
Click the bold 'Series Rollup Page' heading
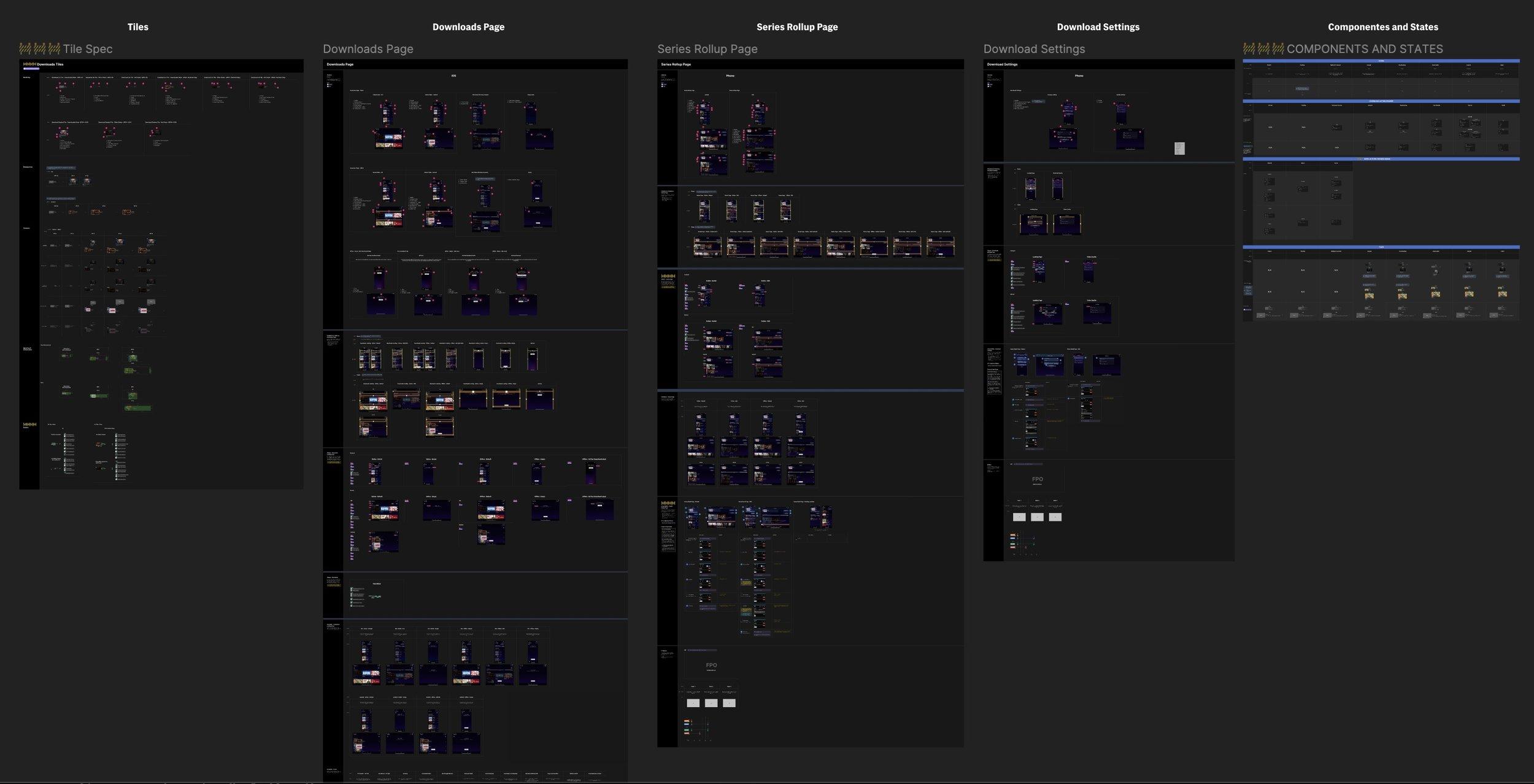click(x=796, y=27)
